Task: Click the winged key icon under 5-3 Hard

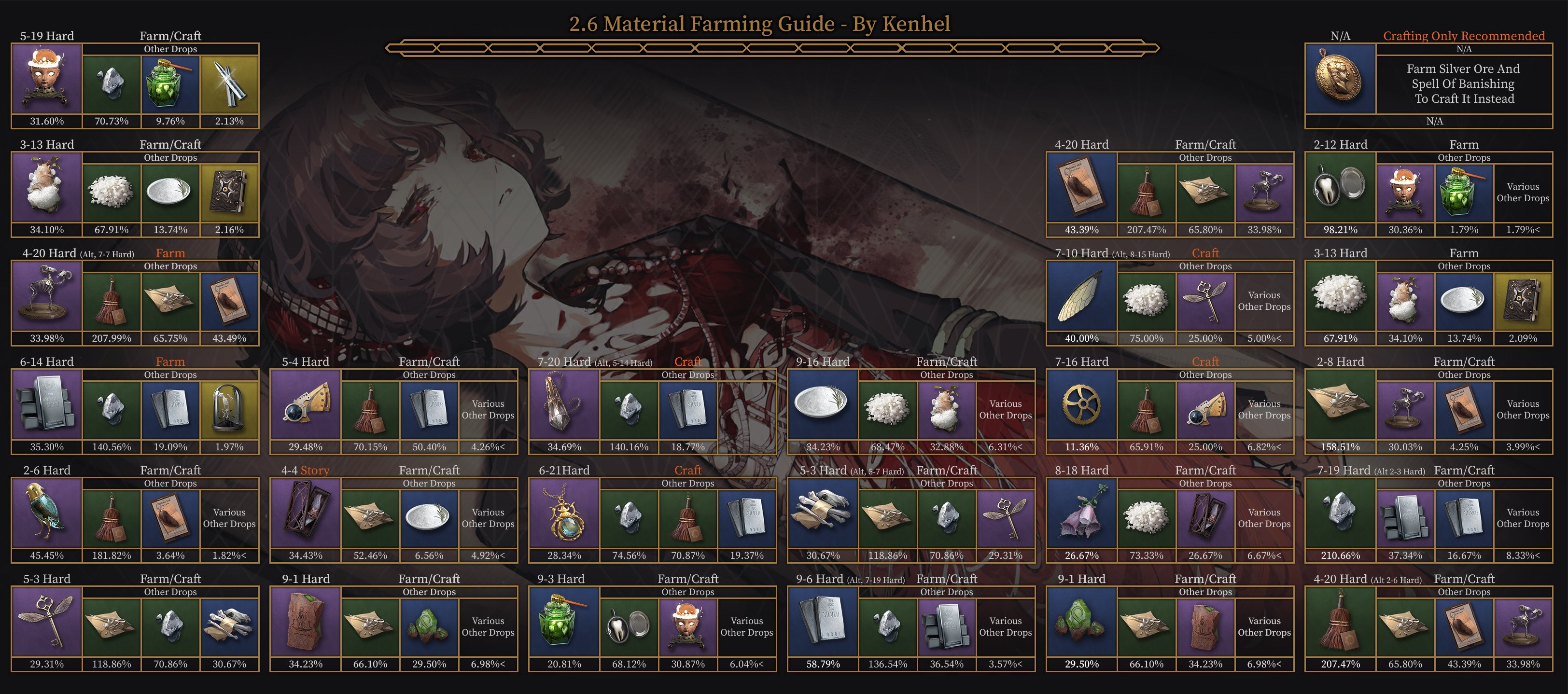Action: click(47, 622)
